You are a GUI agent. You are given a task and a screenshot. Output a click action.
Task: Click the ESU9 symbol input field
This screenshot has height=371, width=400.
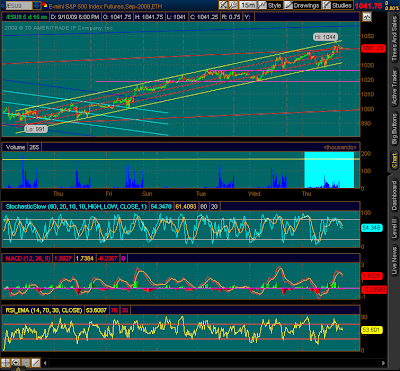pos(19,5)
